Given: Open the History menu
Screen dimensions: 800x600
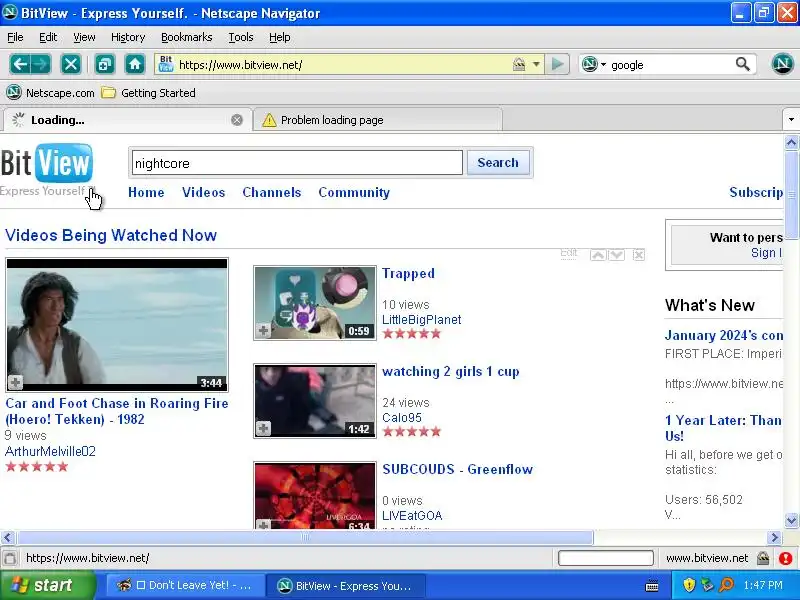Looking at the screenshot, I should 128,37.
